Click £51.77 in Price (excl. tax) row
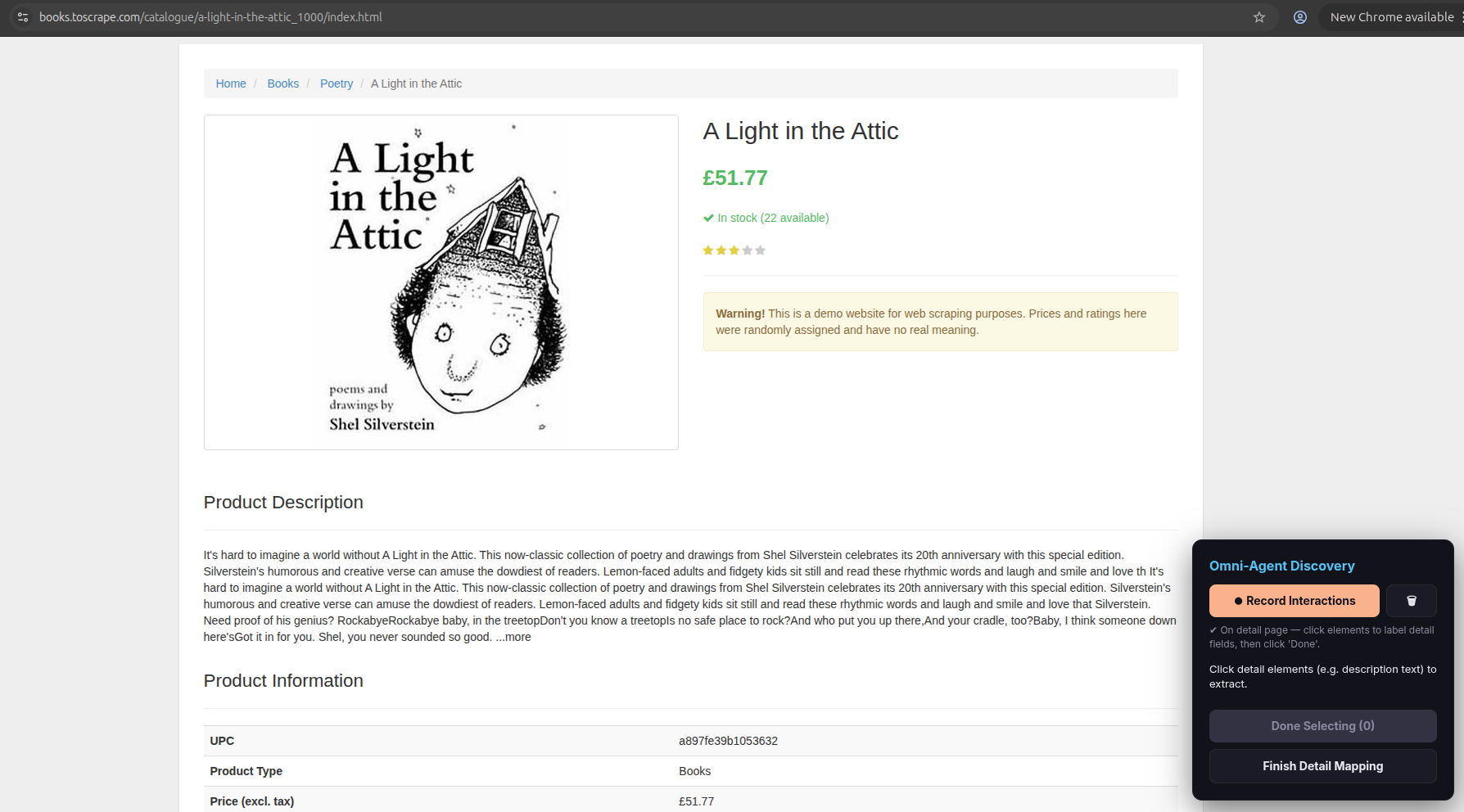 tap(697, 801)
